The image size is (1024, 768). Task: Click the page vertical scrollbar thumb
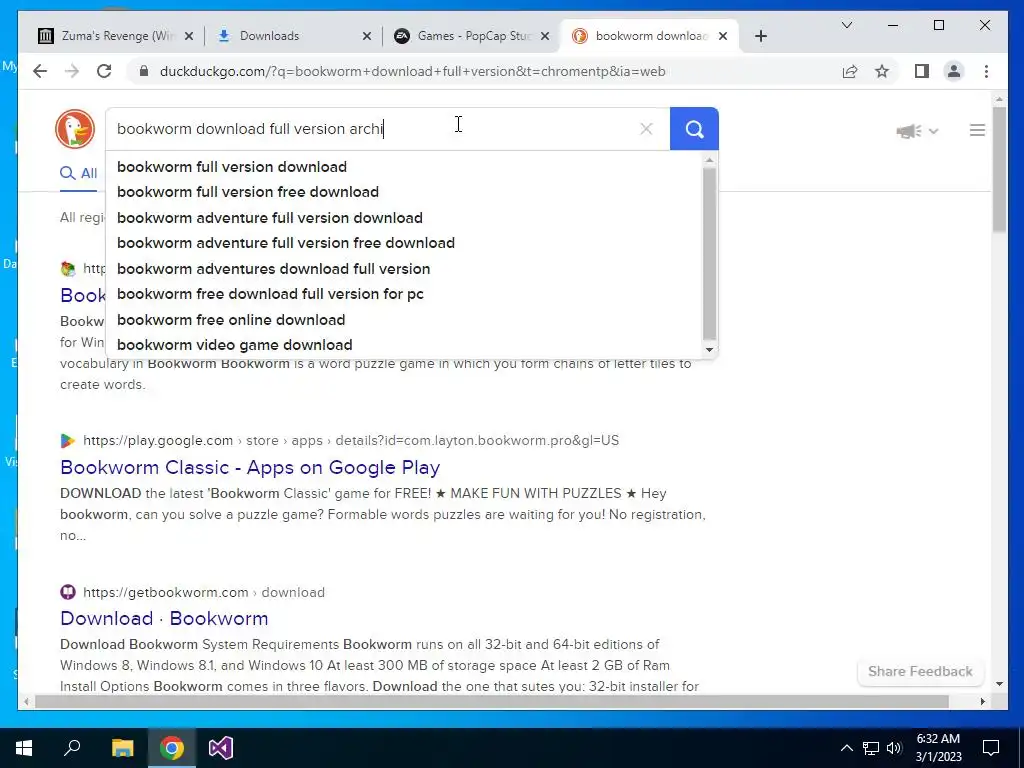pos(999,168)
